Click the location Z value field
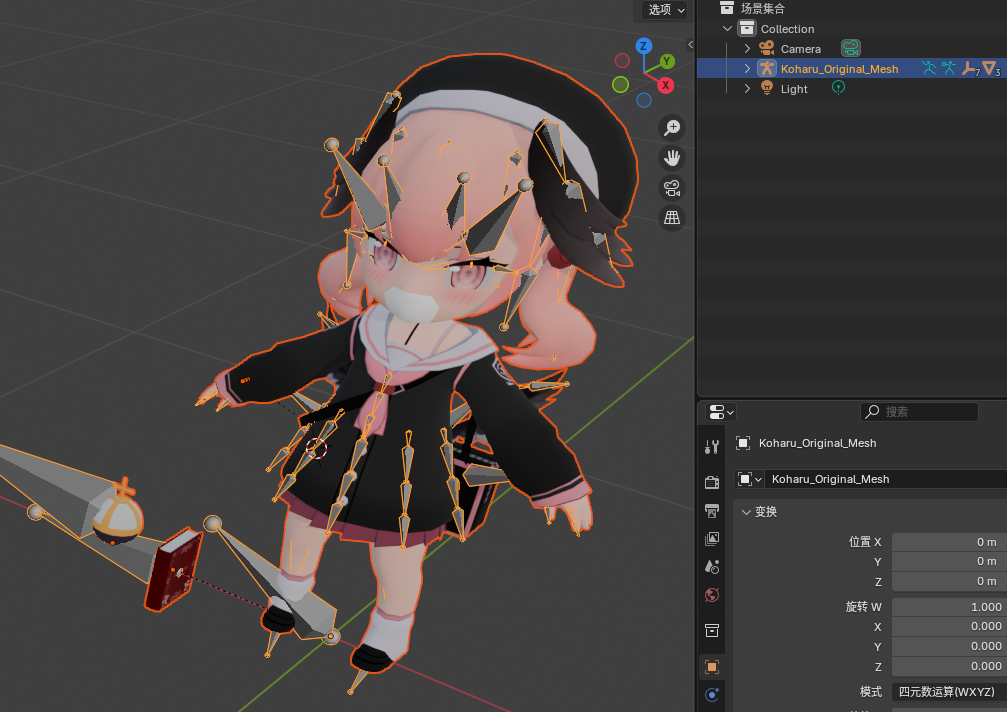1007x712 pixels. (949, 581)
